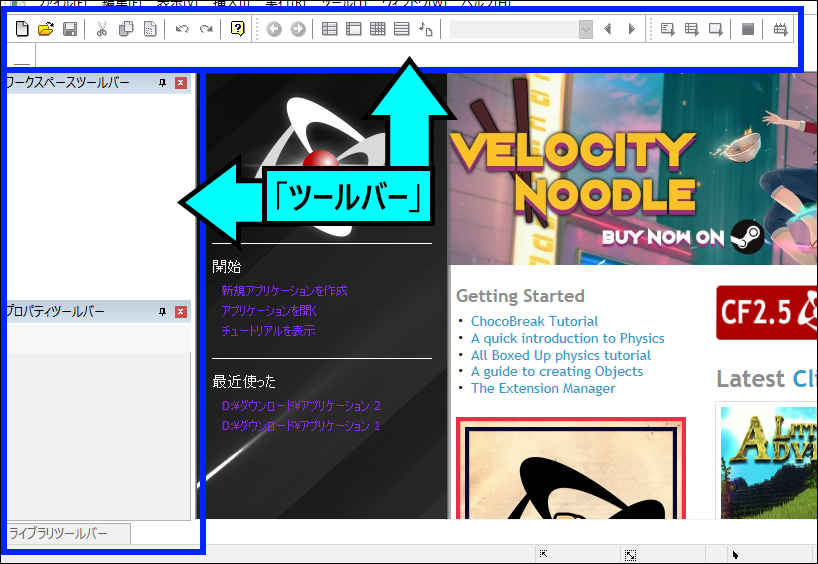Open the Frame editor icon

(354, 29)
